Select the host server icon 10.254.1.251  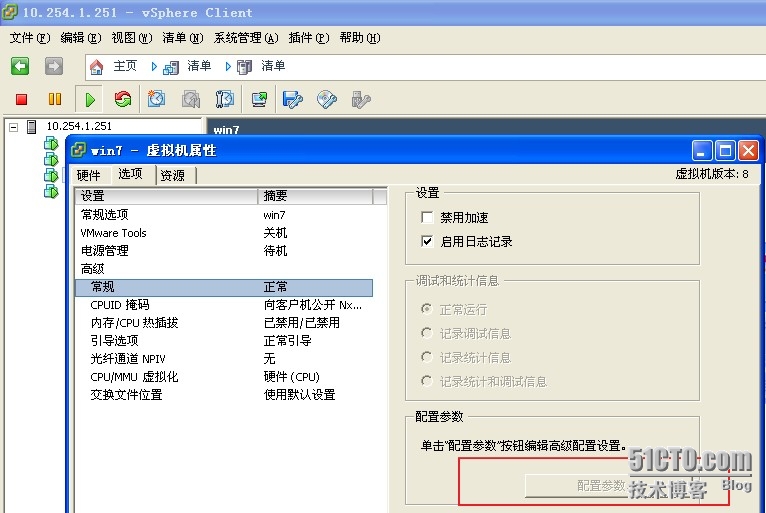(32, 127)
